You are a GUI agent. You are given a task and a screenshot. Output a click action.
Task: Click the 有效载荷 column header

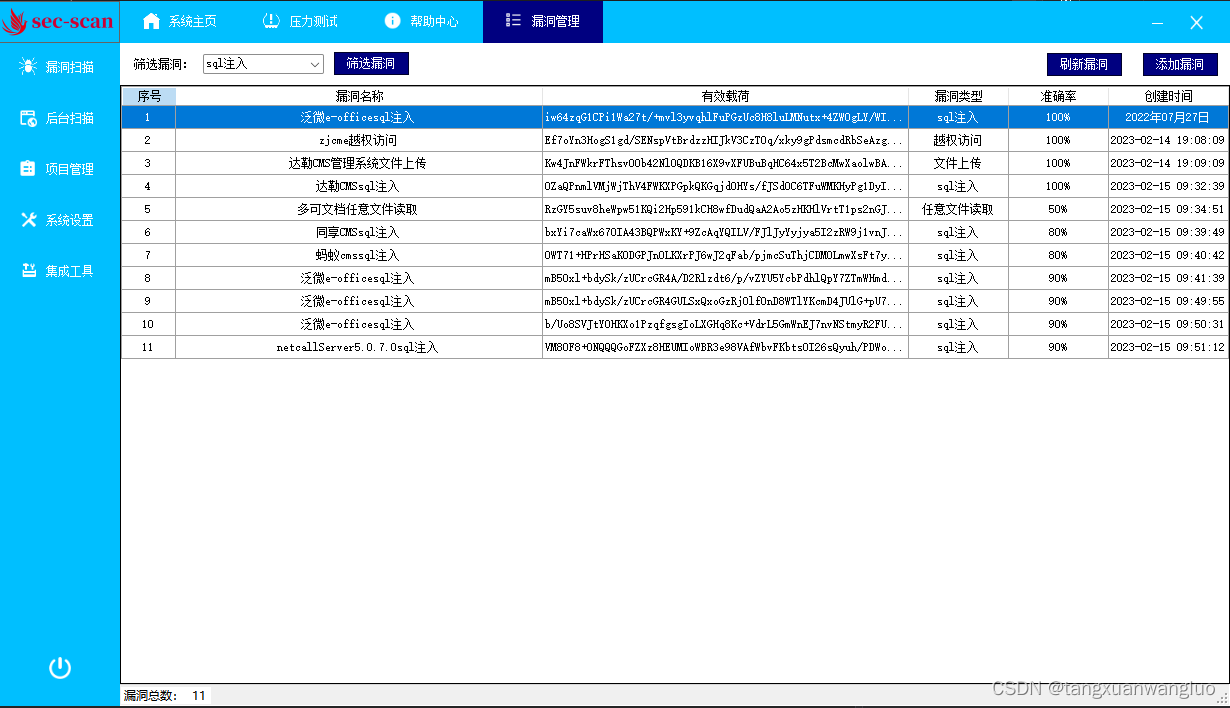click(x=726, y=96)
